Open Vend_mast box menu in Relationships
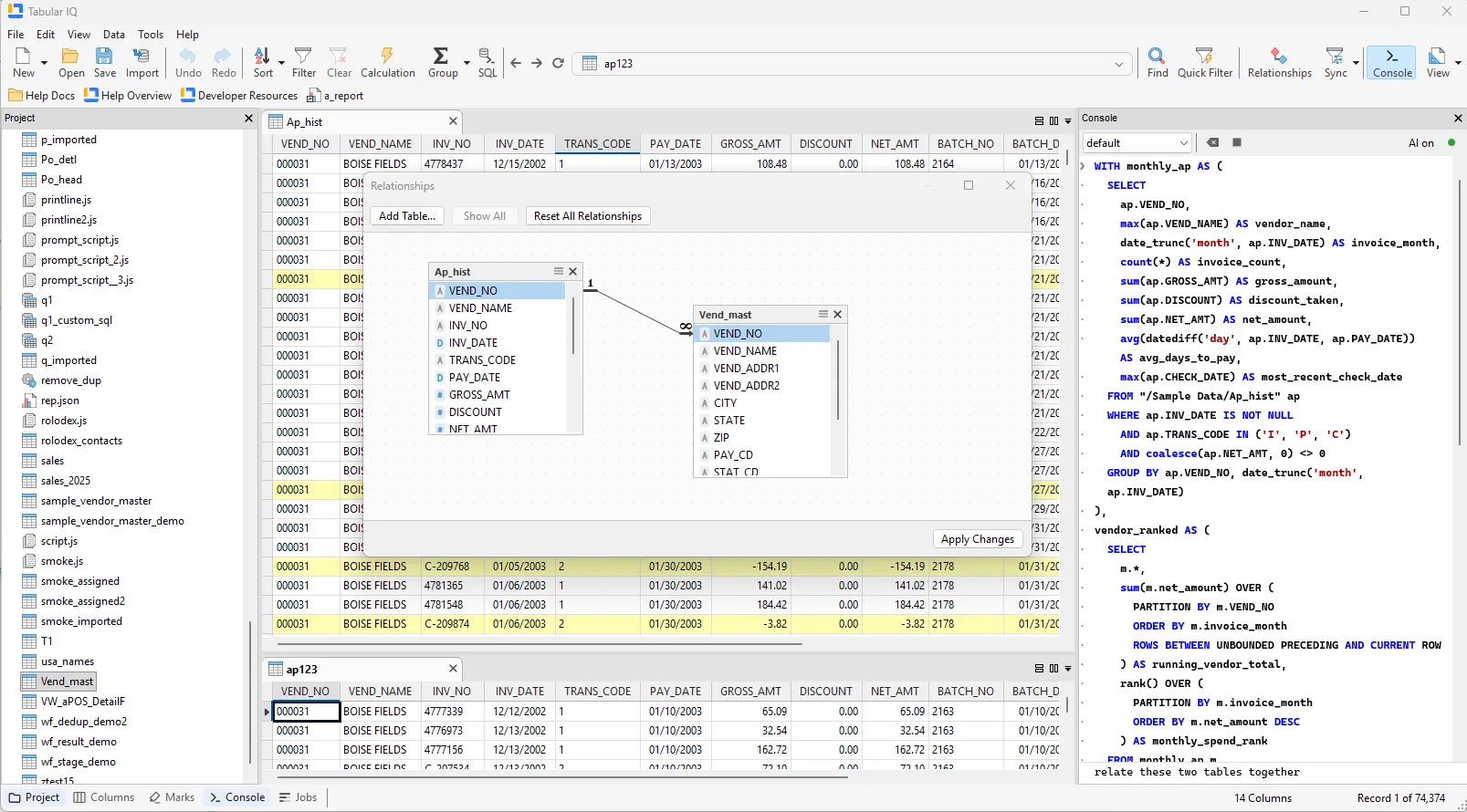The height and width of the screenshot is (812, 1467). point(823,314)
